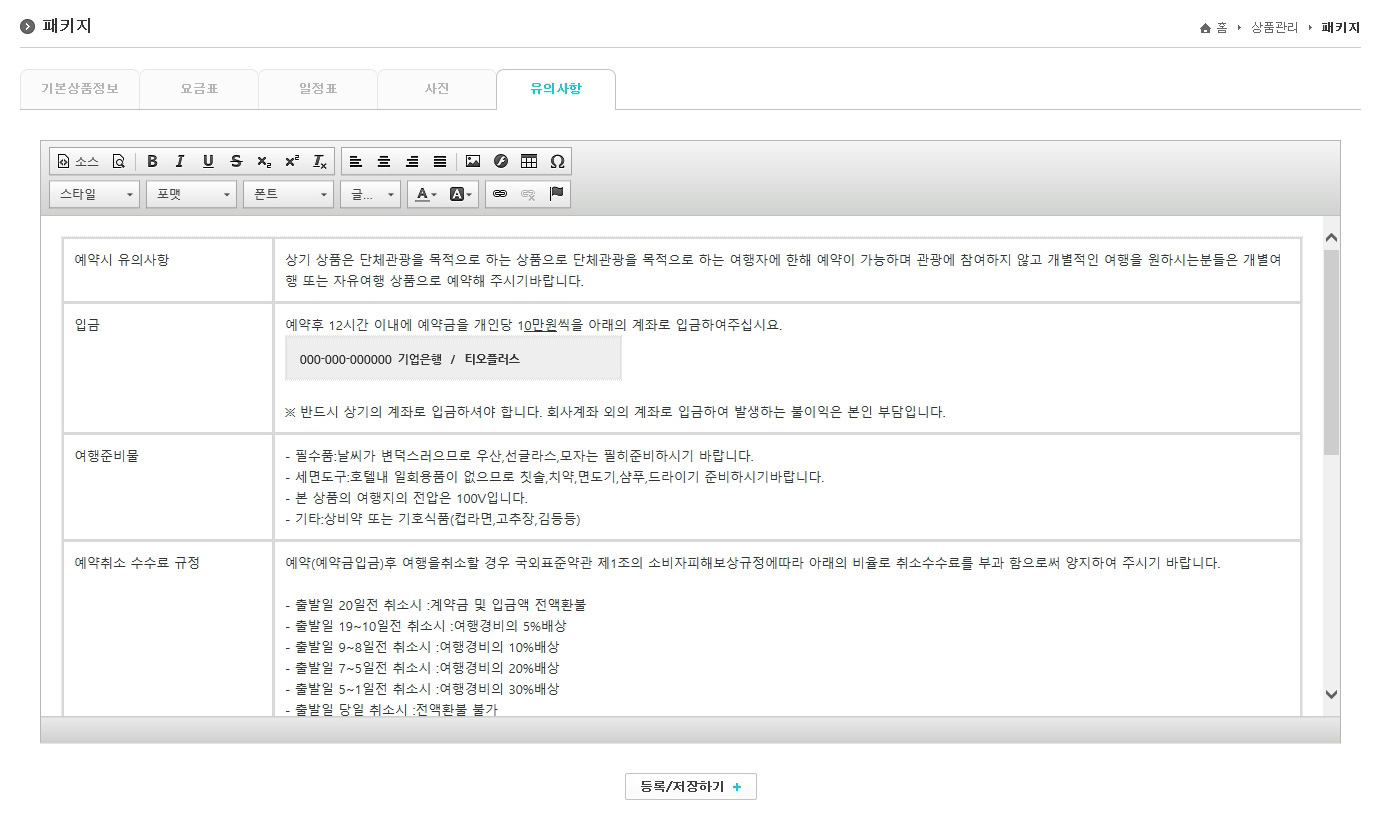Switch to the 사진 tab
Screen dimensions: 1385x837
(436, 88)
